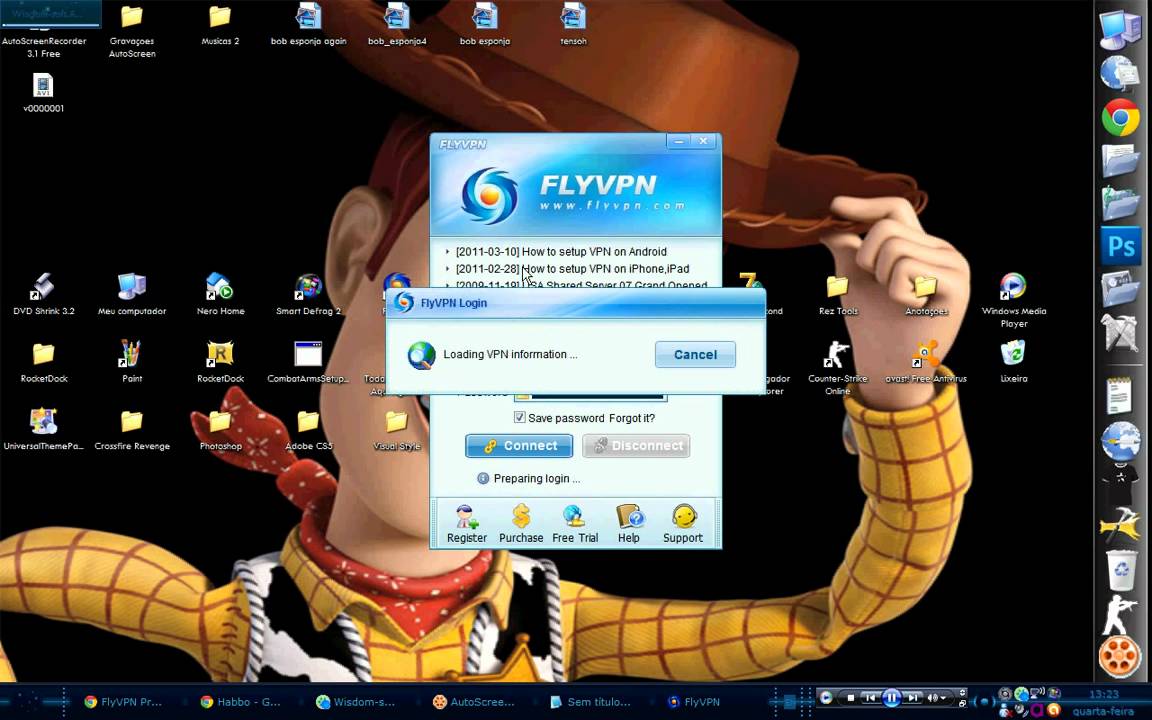Pause playback in the taskbar media player
The width and height of the screenshot is (1152, 720).
click(891, 698)
